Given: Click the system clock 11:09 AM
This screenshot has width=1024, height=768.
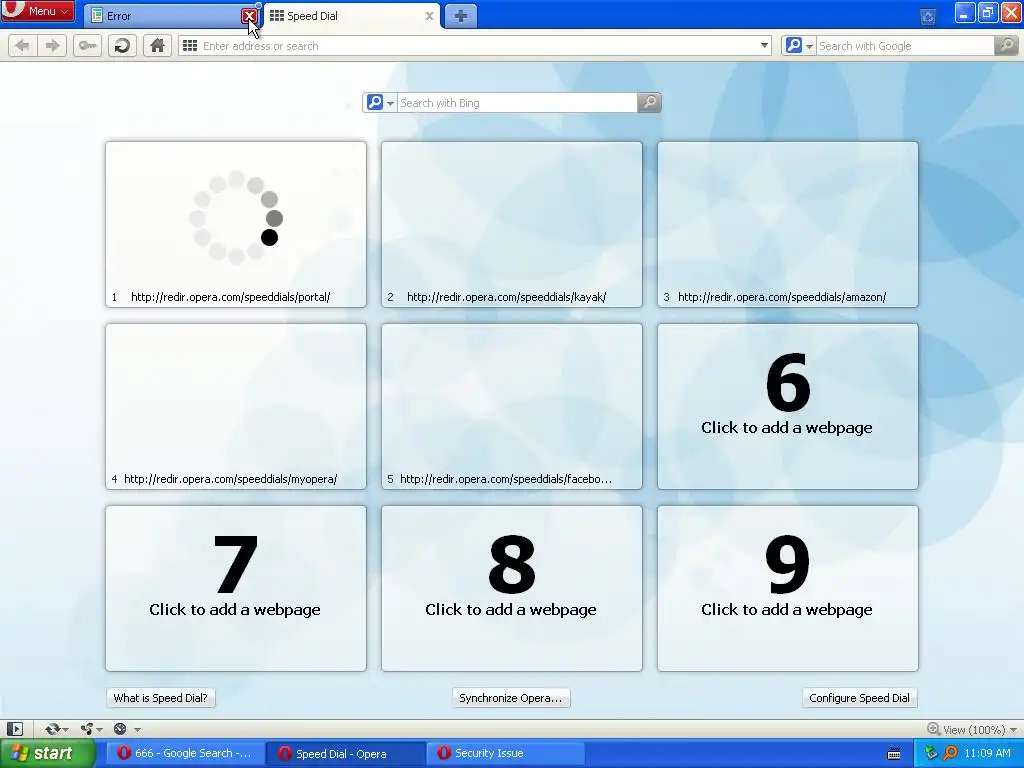Looking at the screenshot, I should coord(987,754).
